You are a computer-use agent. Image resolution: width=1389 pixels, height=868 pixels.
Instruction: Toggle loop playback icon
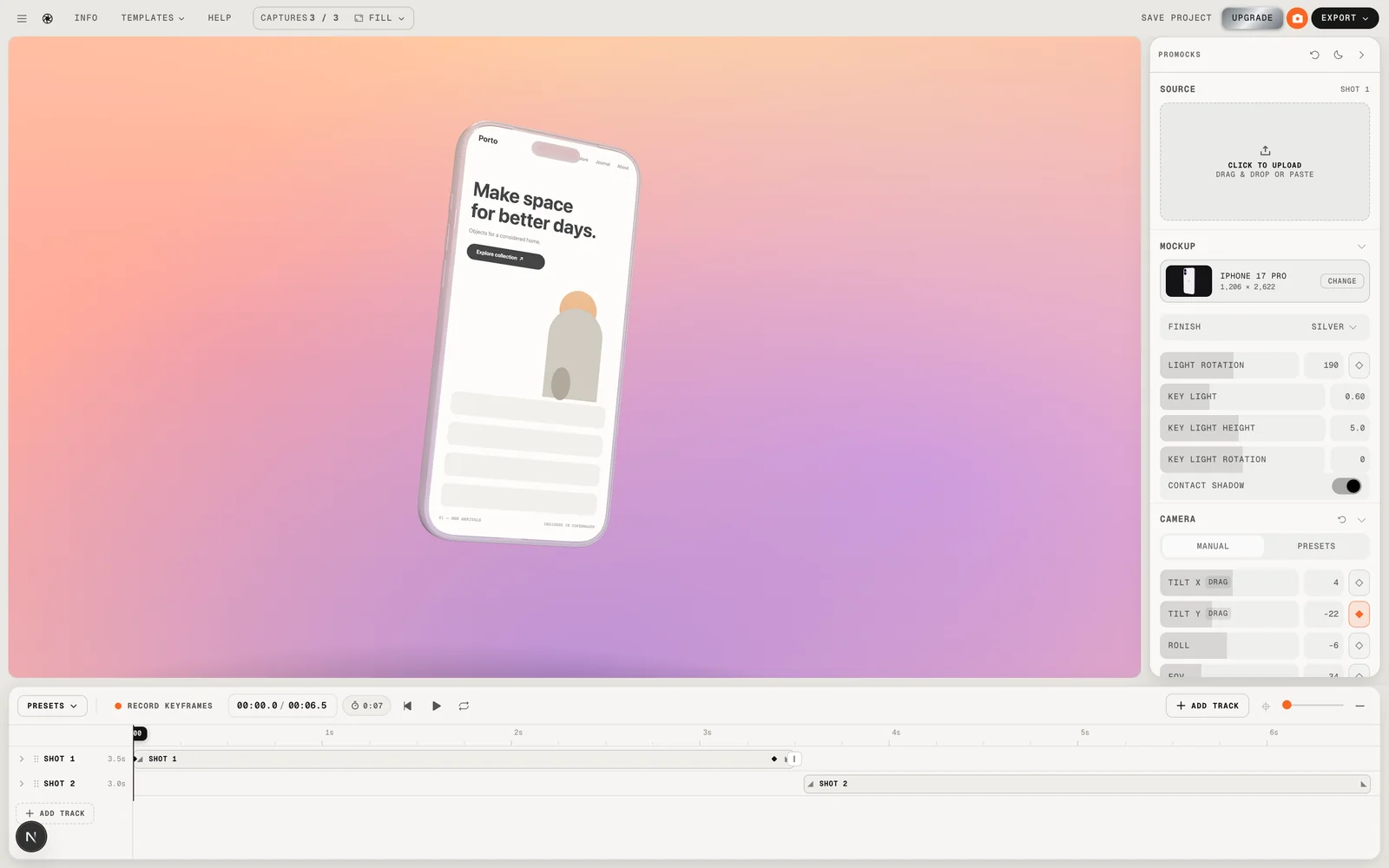464,706
